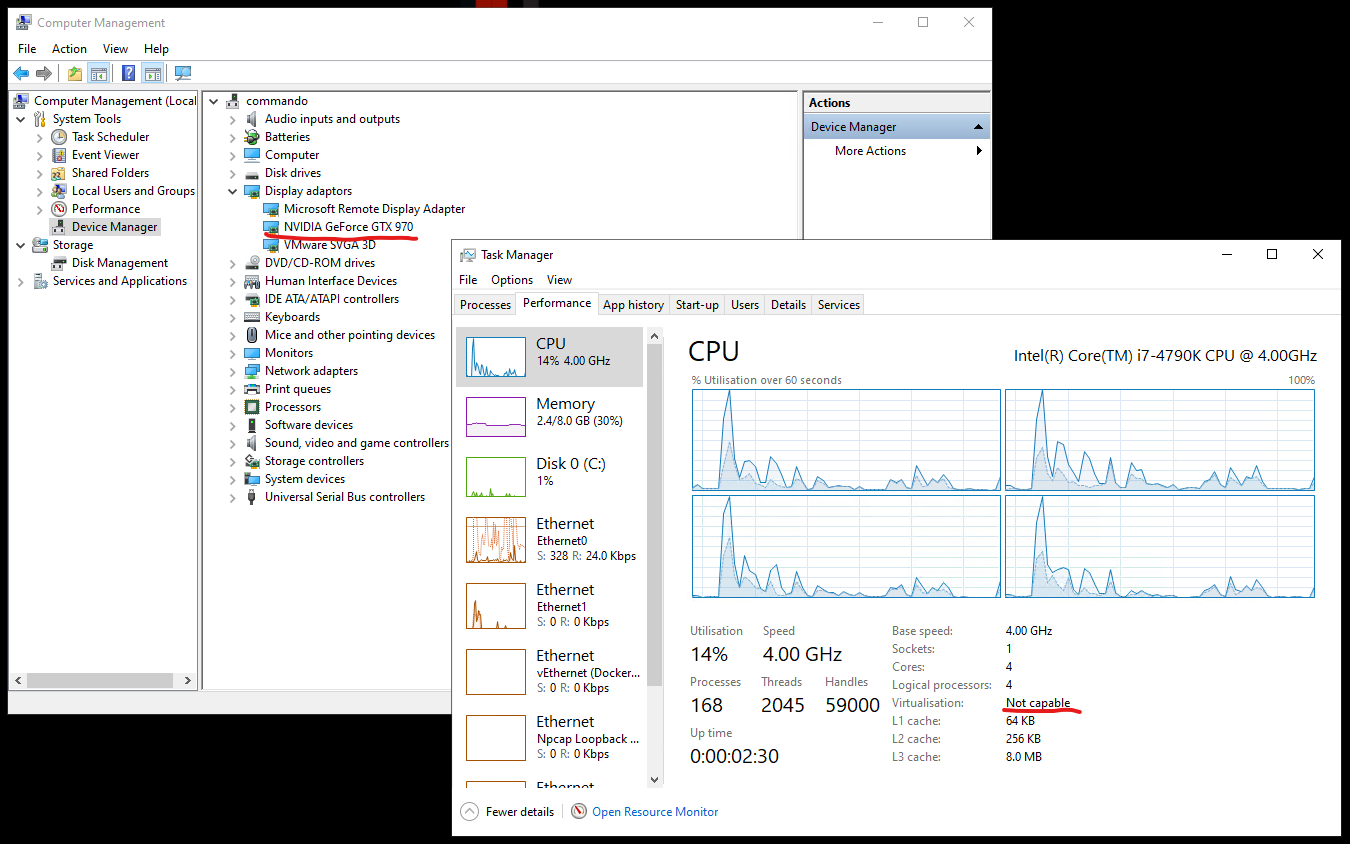Collapse the Display adaptors category
Screen dimensions: 1350x844
tap(233, 191)
